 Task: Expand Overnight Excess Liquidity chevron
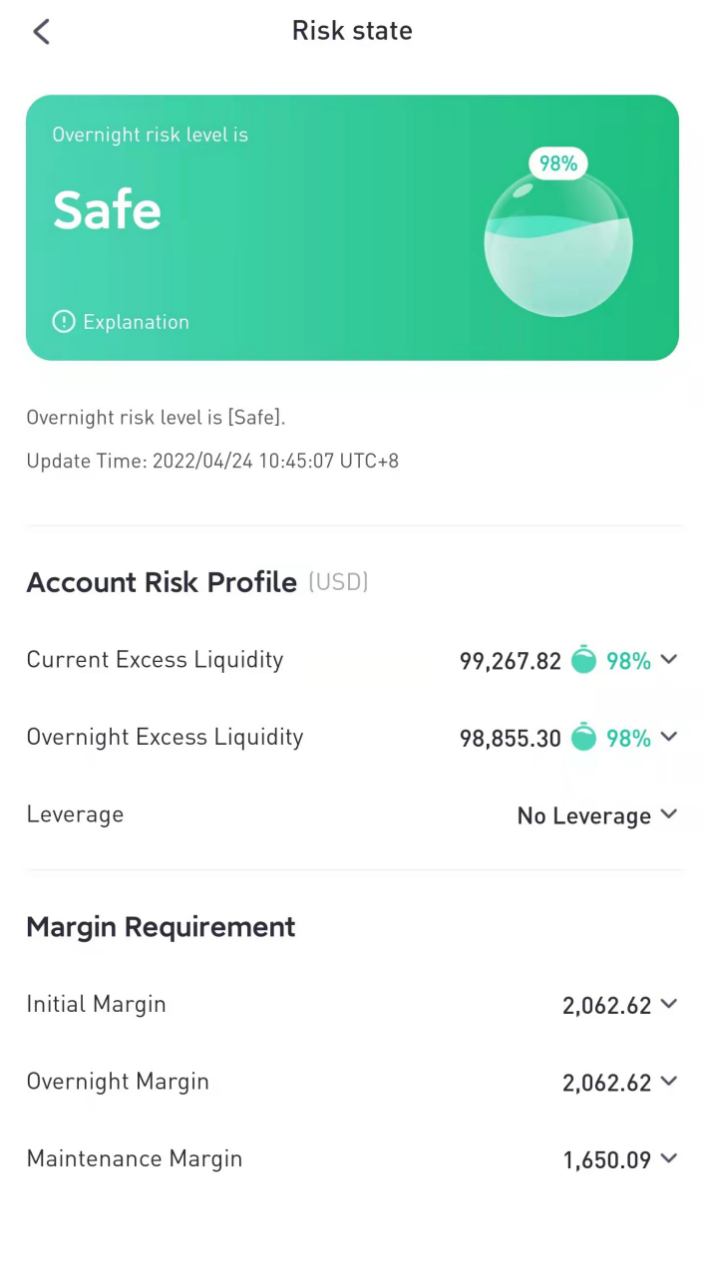point(669,738)
